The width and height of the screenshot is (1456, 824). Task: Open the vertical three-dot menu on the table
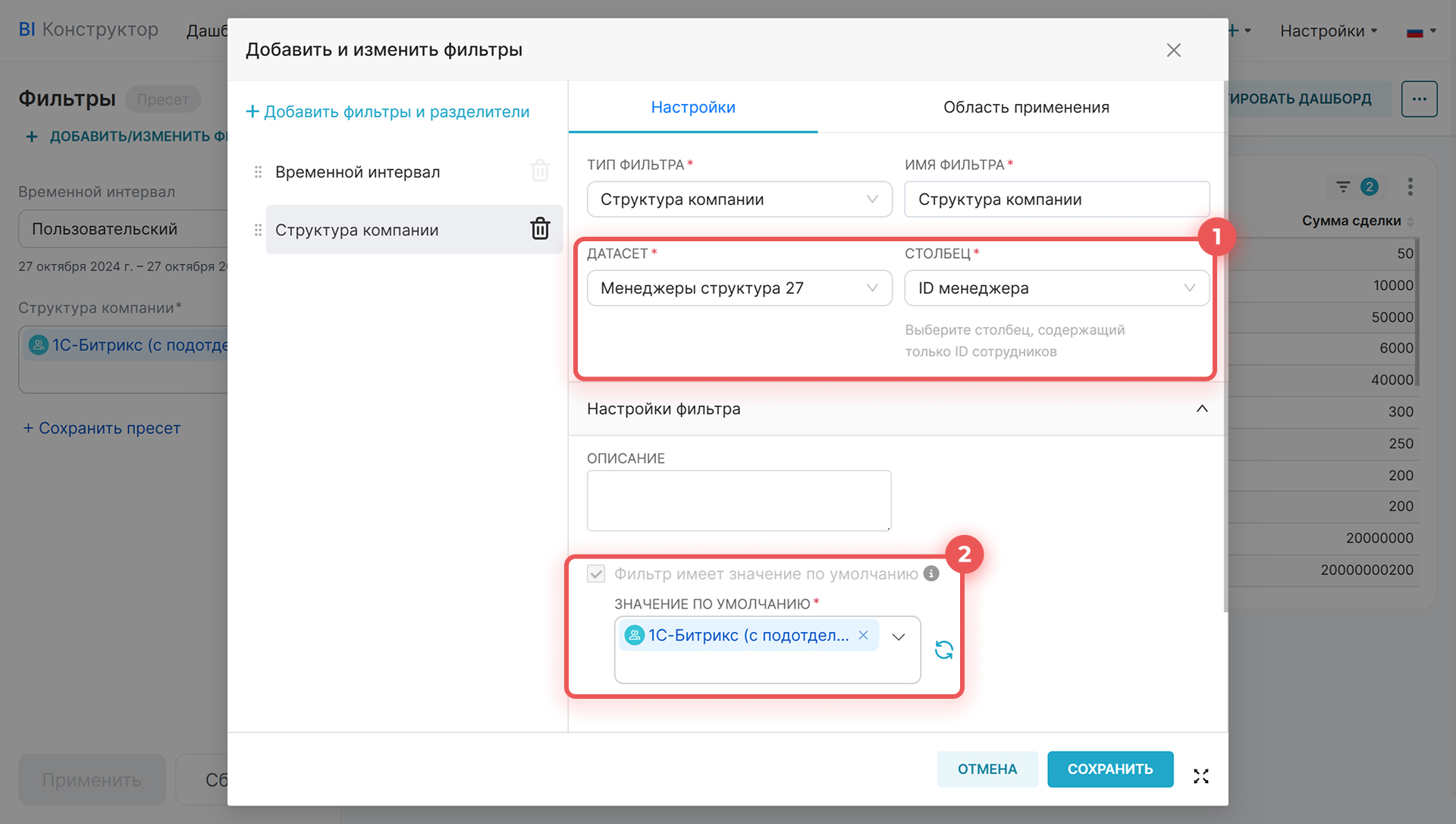[1410, 187]
